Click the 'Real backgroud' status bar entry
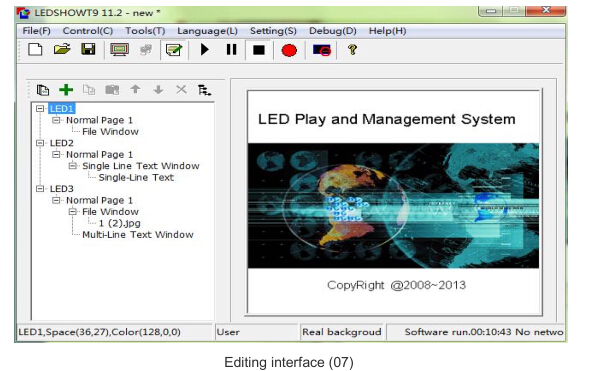The height and width of the screenshot is (371, 589). point(341,332)
